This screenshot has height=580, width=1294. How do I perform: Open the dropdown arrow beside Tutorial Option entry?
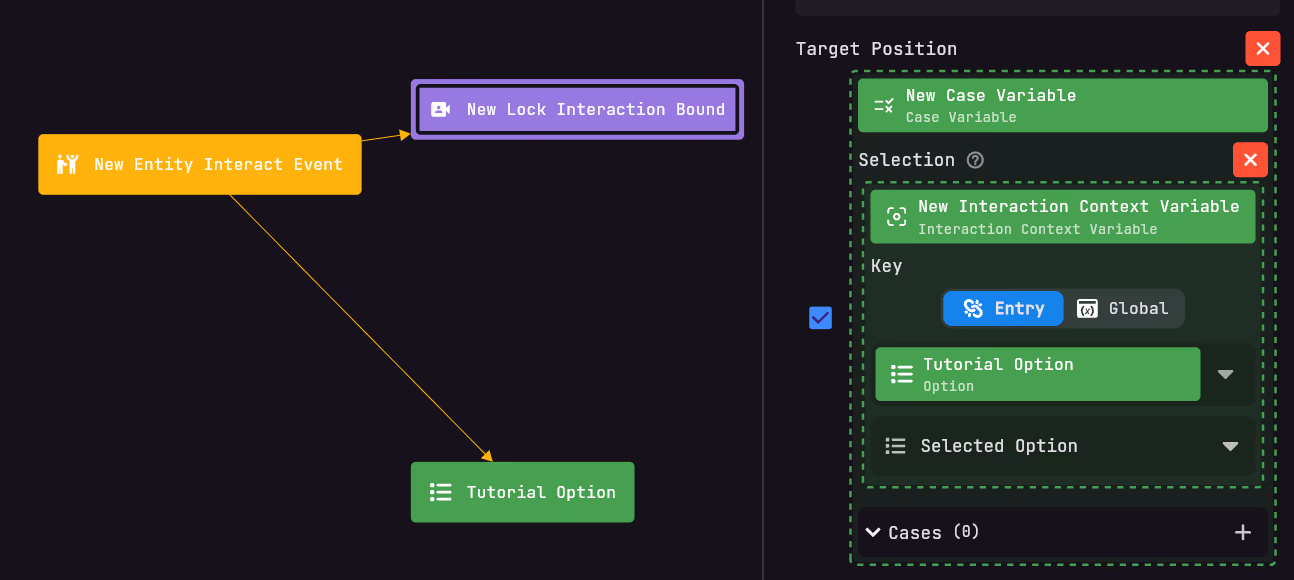1225,374
